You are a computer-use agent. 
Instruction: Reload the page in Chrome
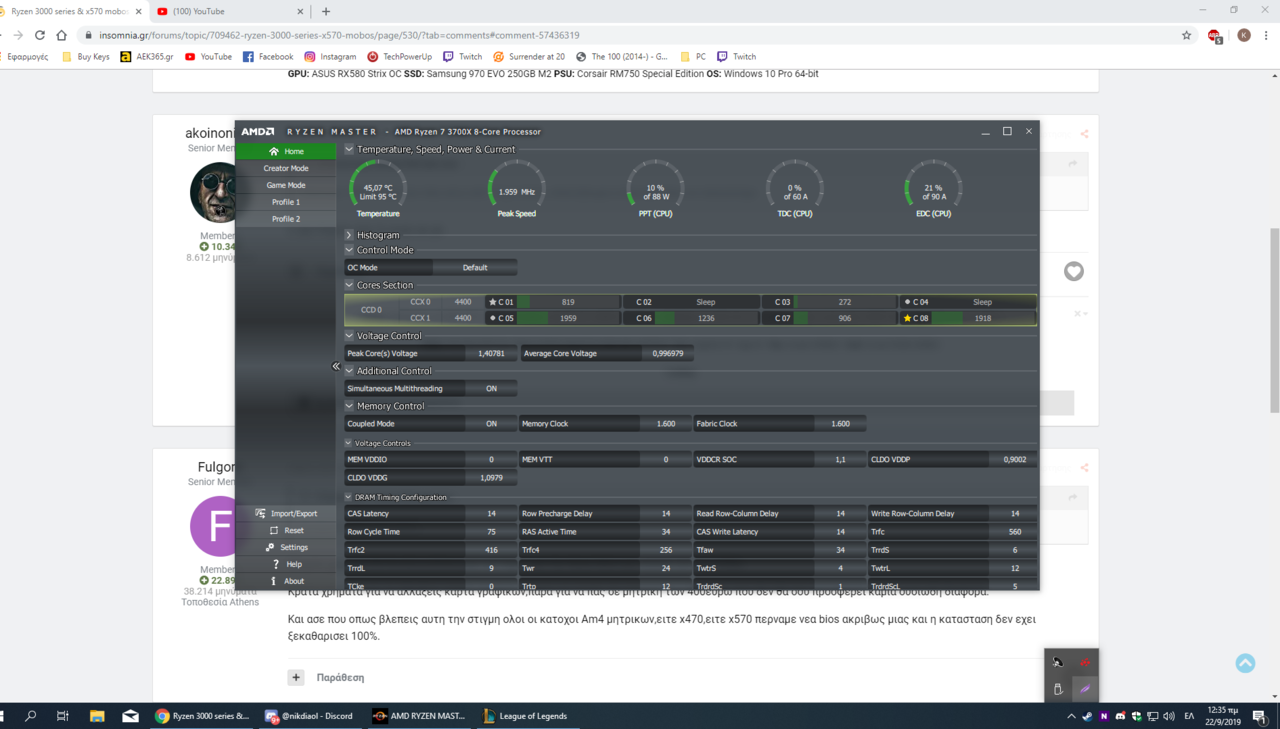pyautogui.click(x=40, y=35)
